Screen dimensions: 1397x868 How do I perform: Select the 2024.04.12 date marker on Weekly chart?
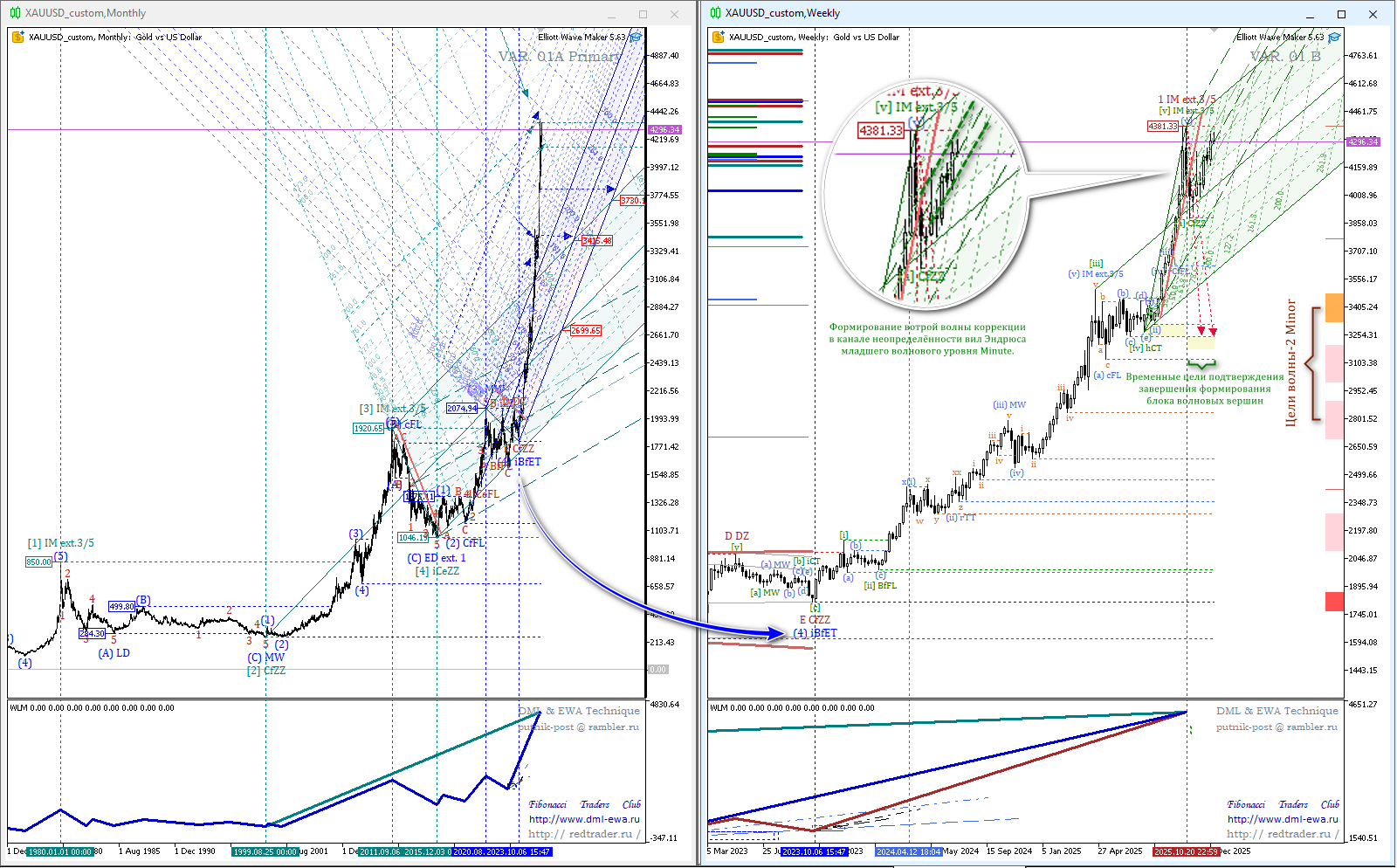tap(908, 851)
